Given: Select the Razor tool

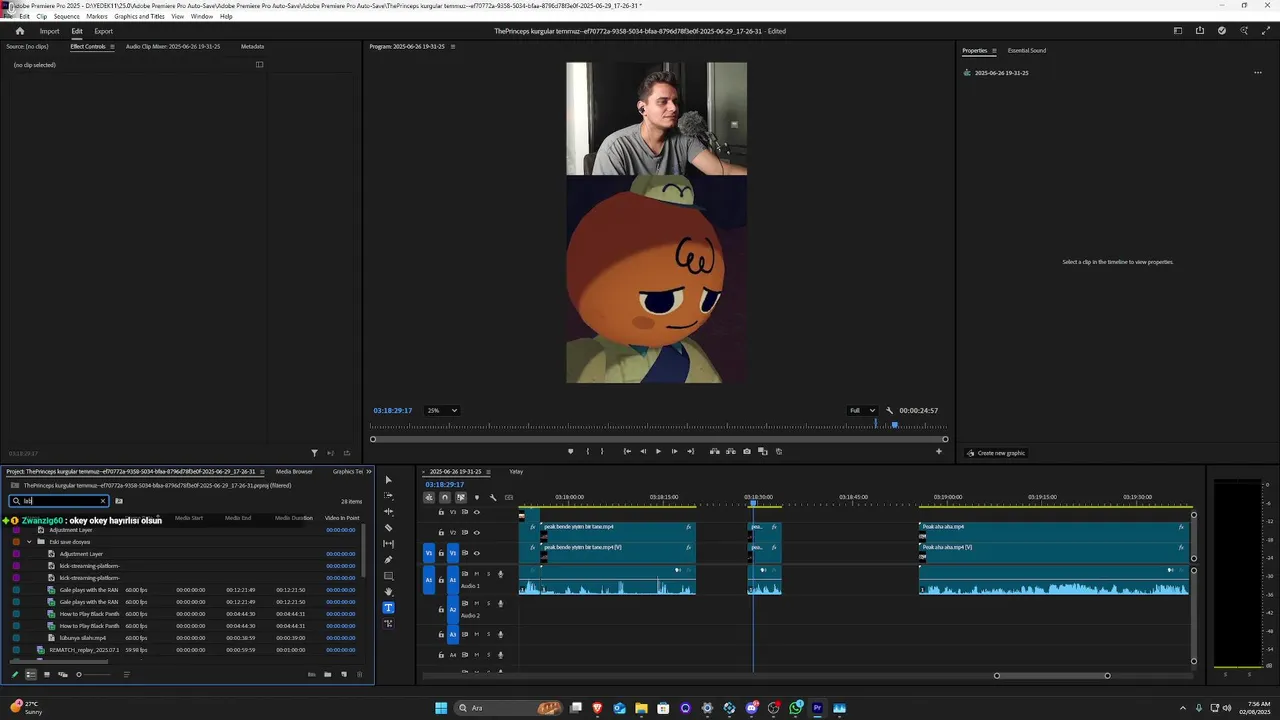Looking at the screenshot, I should click(x=389, y=528).
